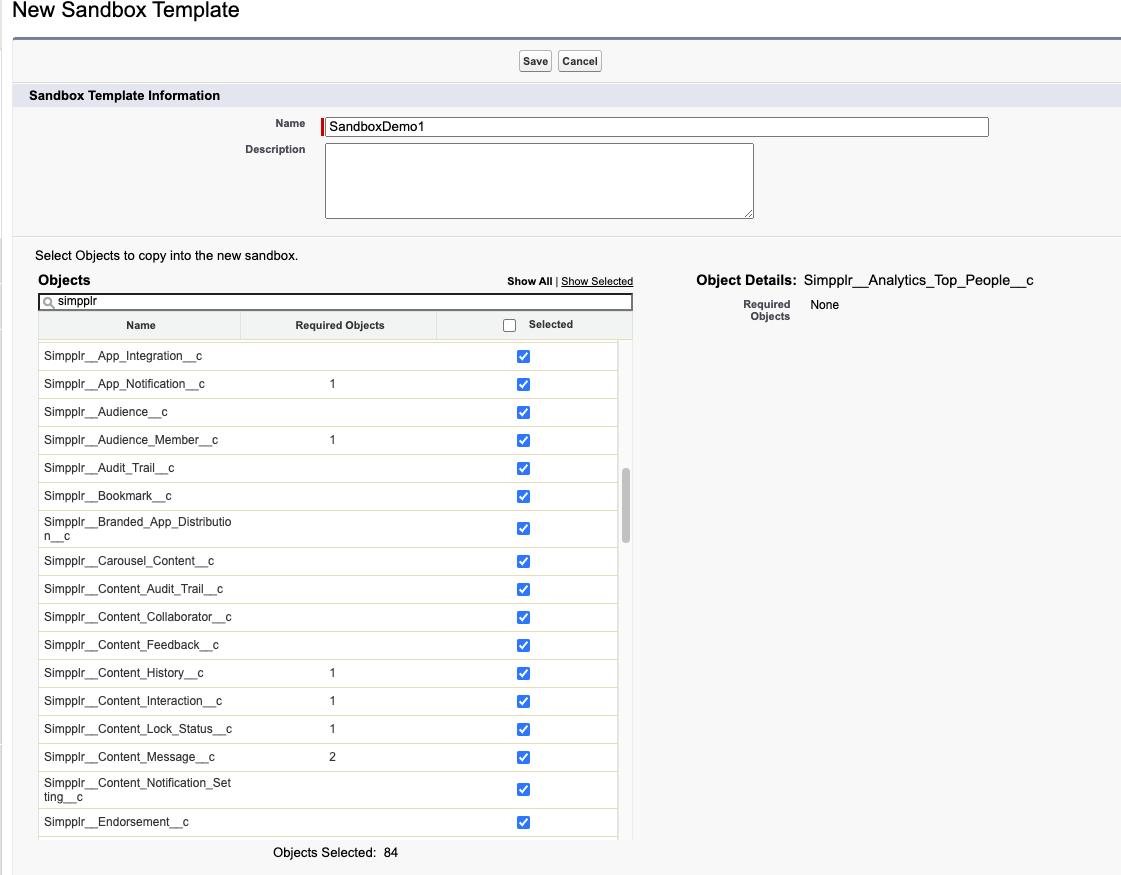This screenshot has width=1121, height=875.
Task: Click inside the Name field for editing
Action: (650, 127)
